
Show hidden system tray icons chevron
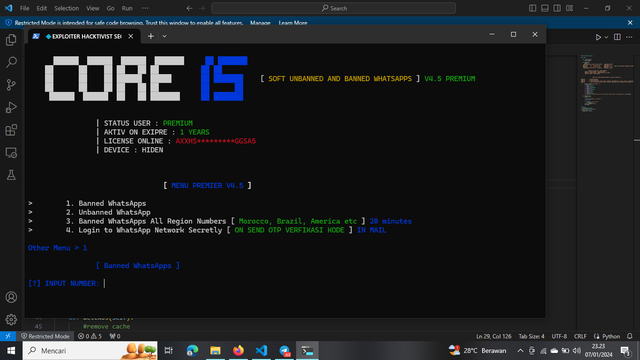pos(520,351)
